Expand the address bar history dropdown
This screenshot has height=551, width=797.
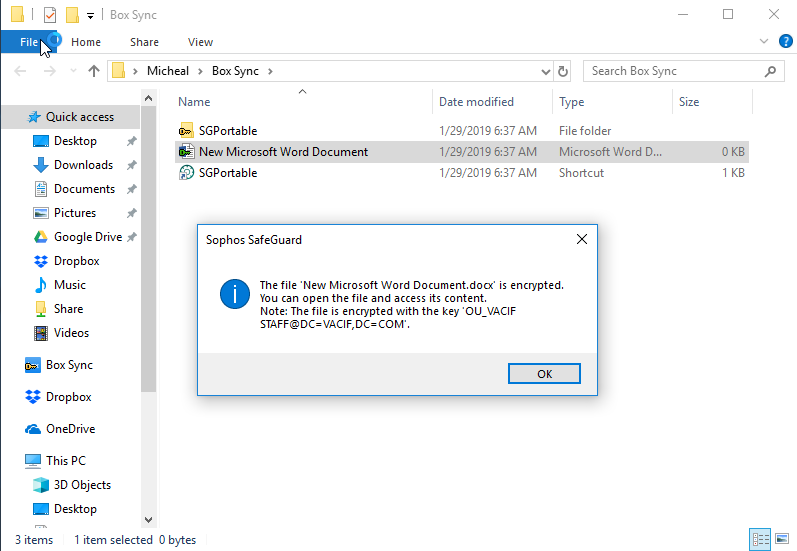tap(545, 71)
